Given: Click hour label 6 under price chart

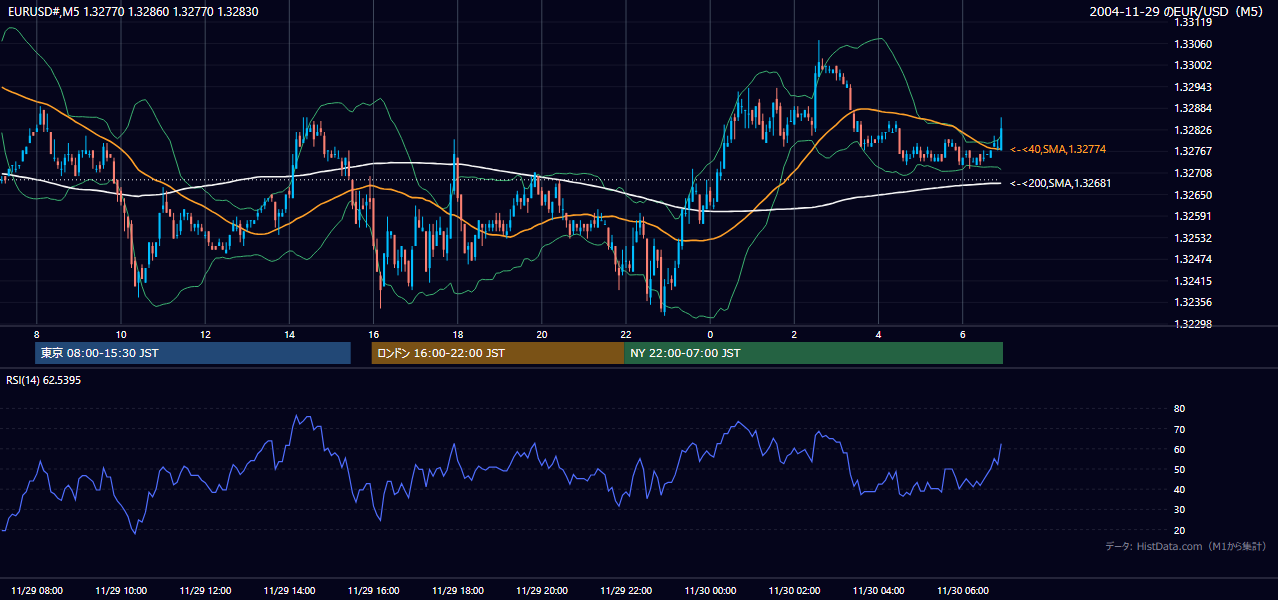Looking at the screenshot, I should pyautogui.click(x=962, y=334).
